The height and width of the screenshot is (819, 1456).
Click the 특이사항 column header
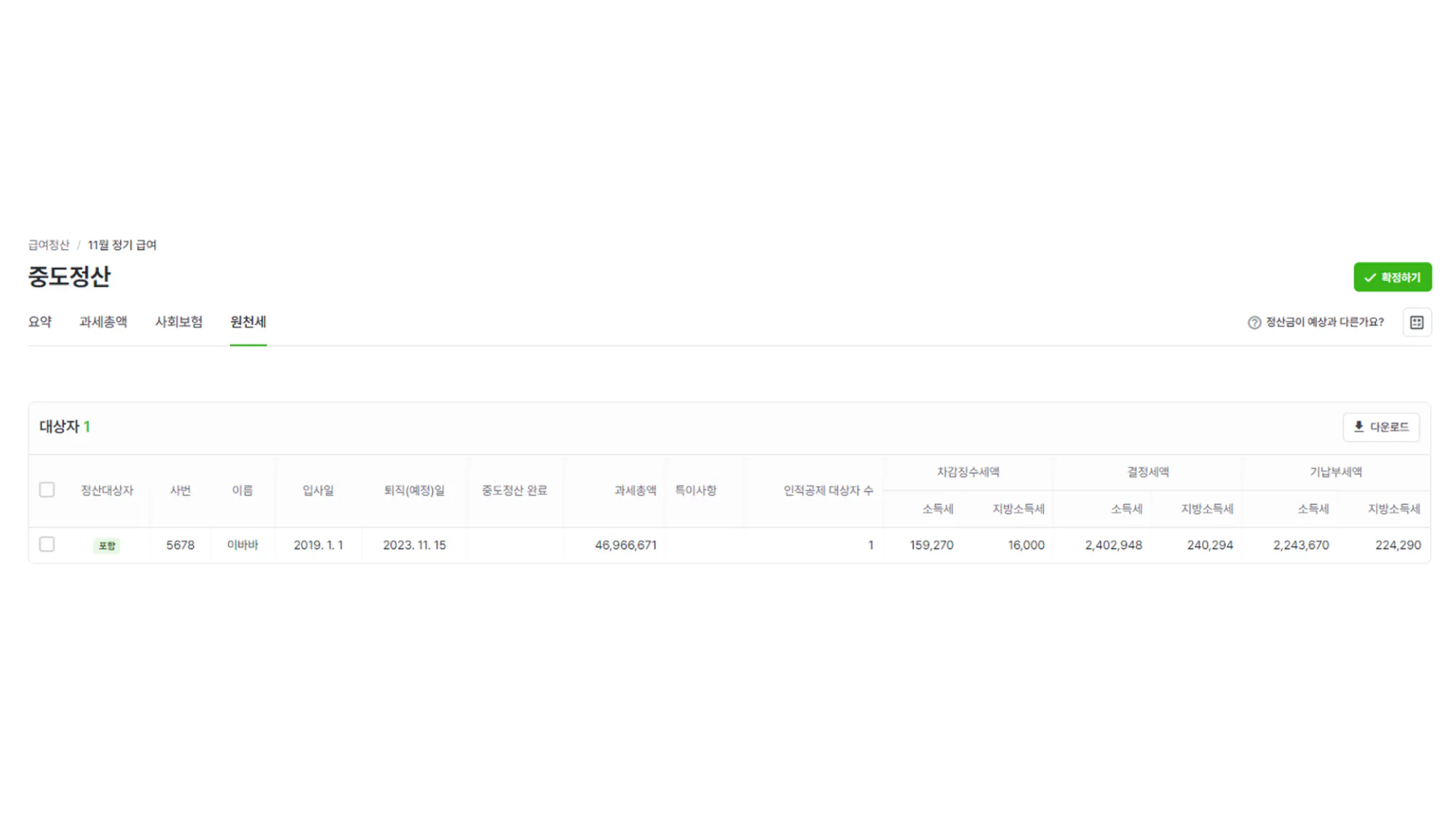(x=695, y=491)
